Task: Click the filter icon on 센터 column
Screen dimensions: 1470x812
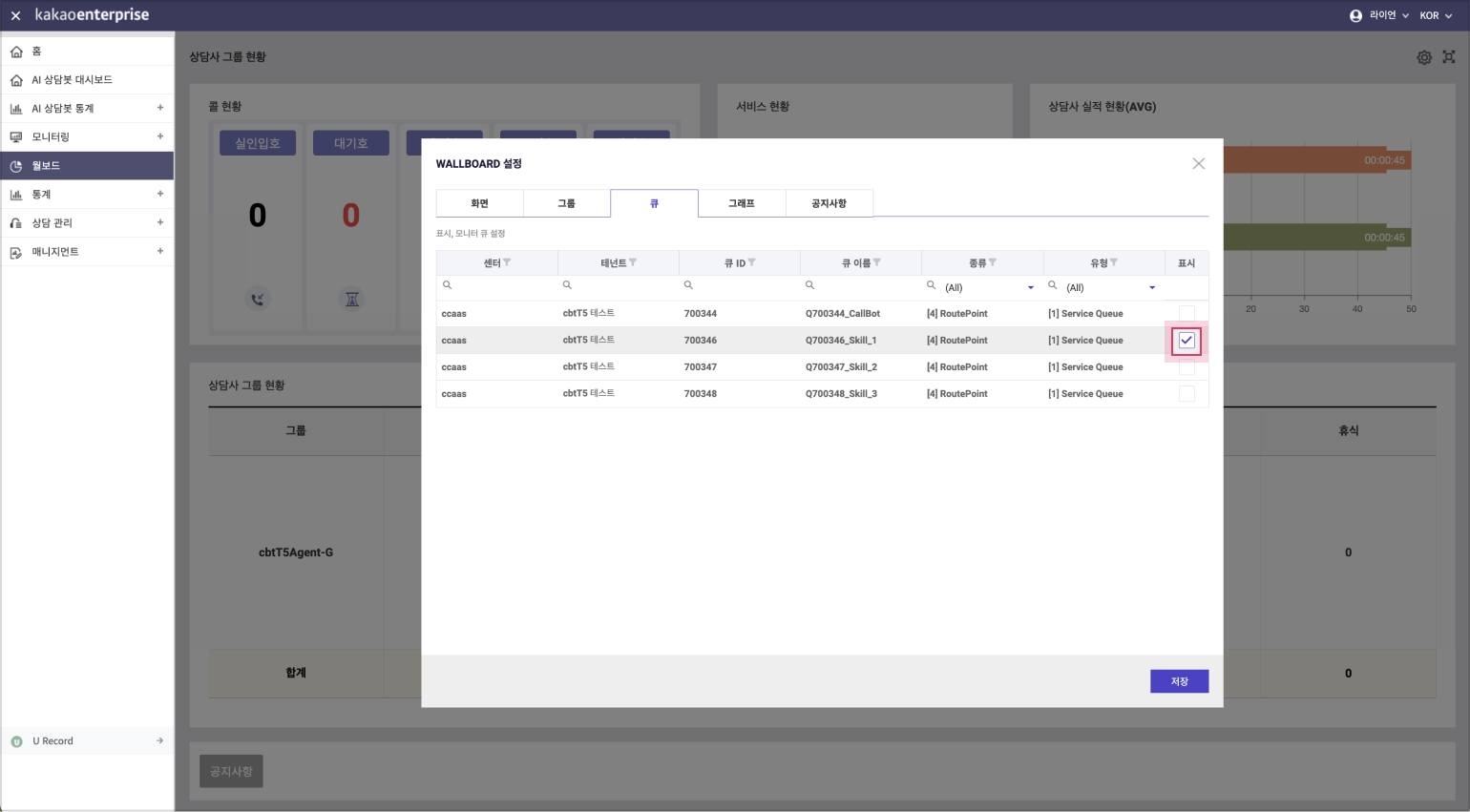Action: (507, 262)
